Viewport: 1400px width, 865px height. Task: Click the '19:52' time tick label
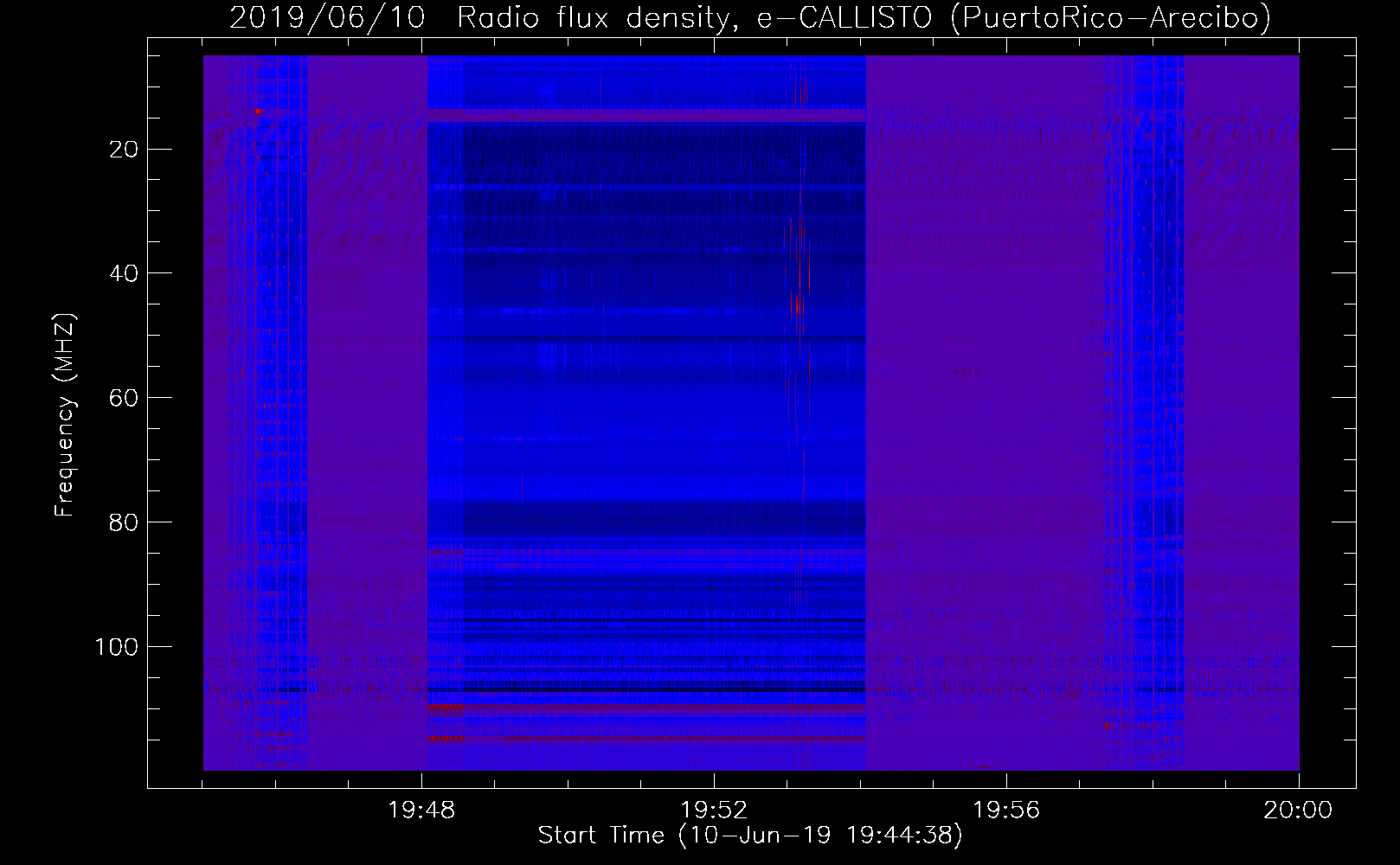pos(714,811)
